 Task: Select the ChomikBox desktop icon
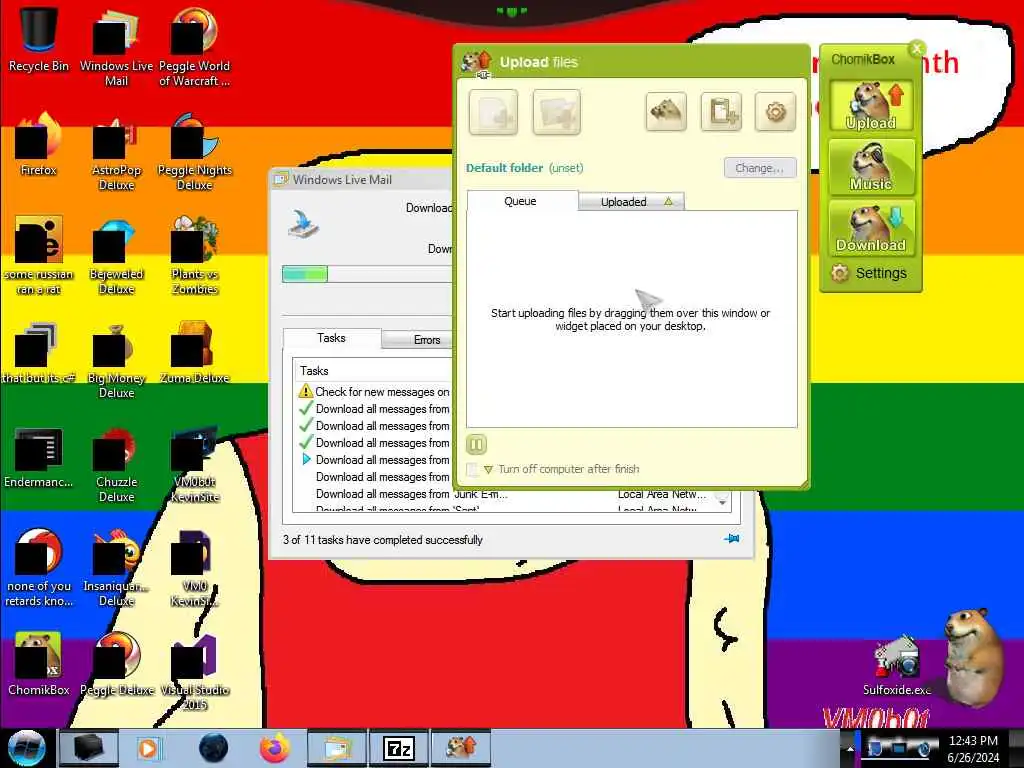click(39, 664)
